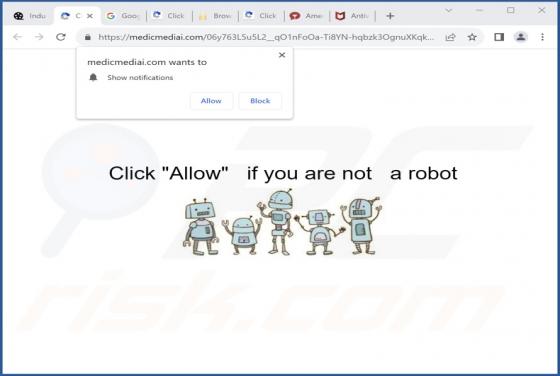Maximize the browser window
Image resolution: width=560 pixels, height=376 pixels.
coord(511,11)
